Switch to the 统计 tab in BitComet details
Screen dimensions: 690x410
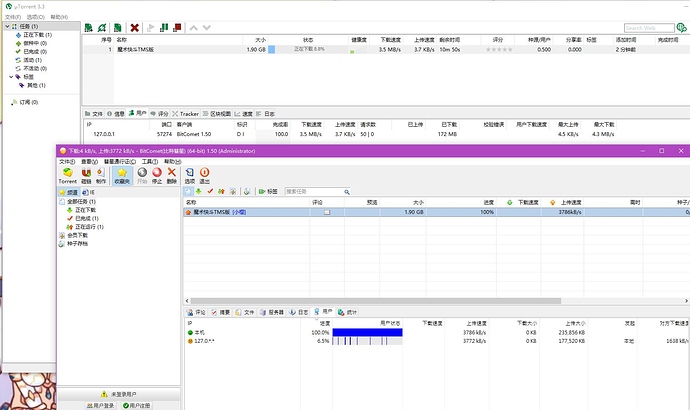(347, 312)
